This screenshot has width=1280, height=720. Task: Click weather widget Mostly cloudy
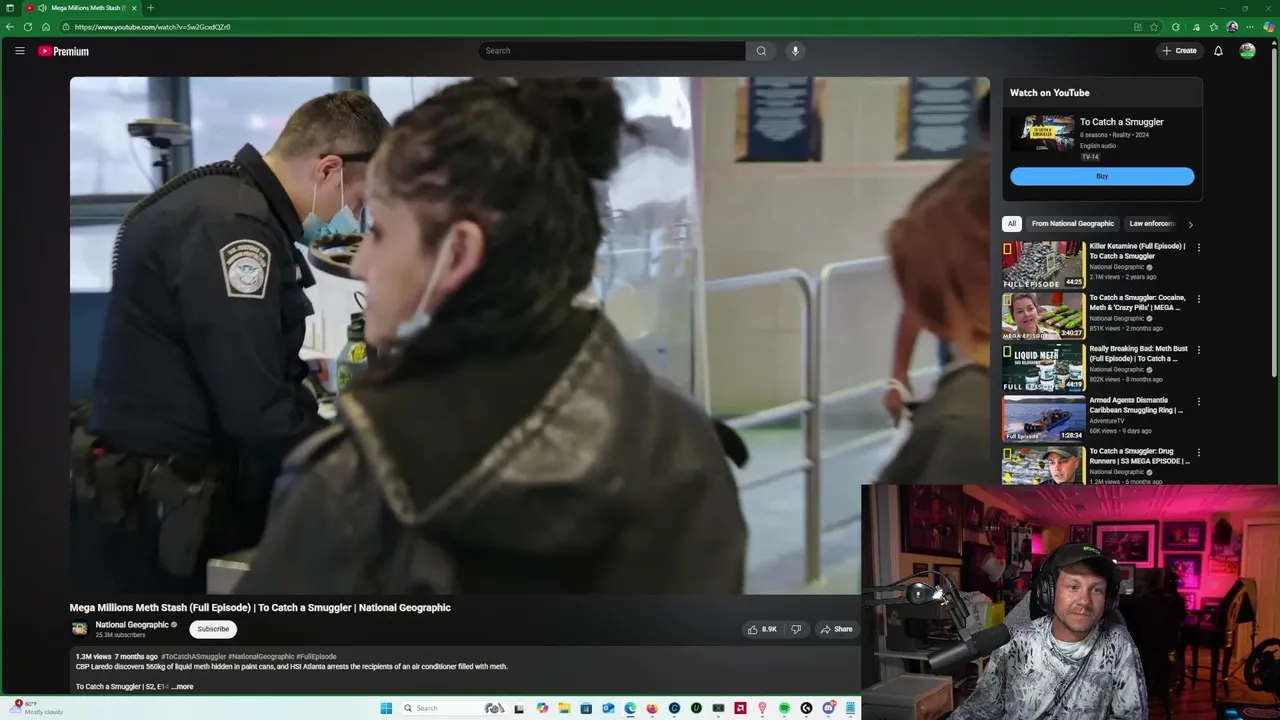(x=38, y=707)
